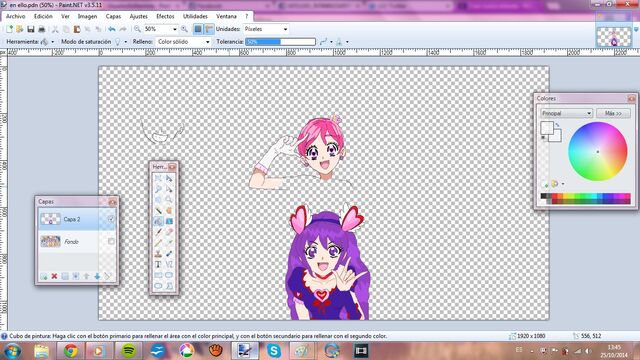This screenshot has width=640, height=360.
Task: Toggle visibility checkbox of Capa 2 layer
Action: pyautogui.click(x=111, y=219)
